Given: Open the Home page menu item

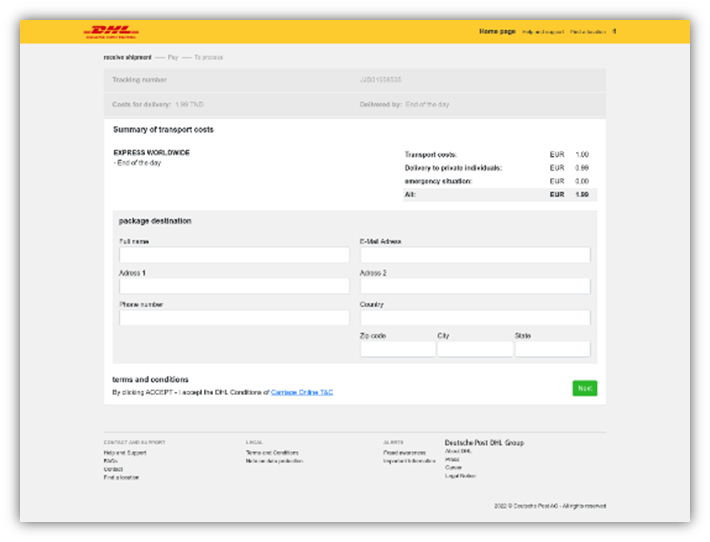Looking at the screenshot, I should 497,32.
